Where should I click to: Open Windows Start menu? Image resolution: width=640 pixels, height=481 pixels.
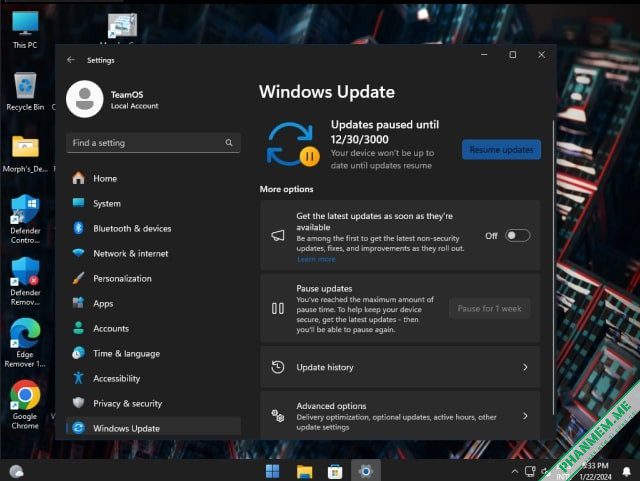tap(273, 472)
